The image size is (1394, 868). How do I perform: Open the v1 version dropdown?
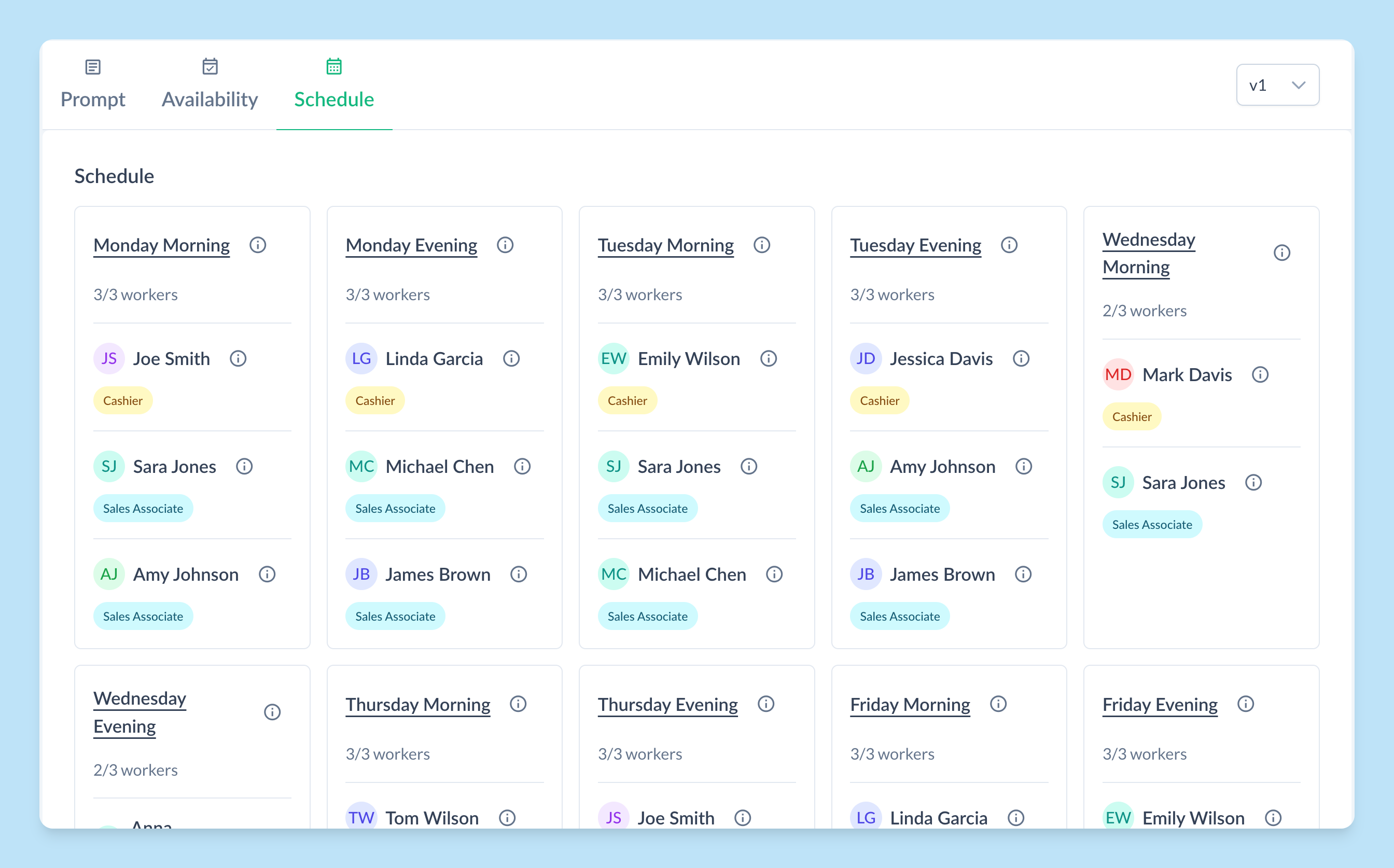click(x=1277, y=85)
